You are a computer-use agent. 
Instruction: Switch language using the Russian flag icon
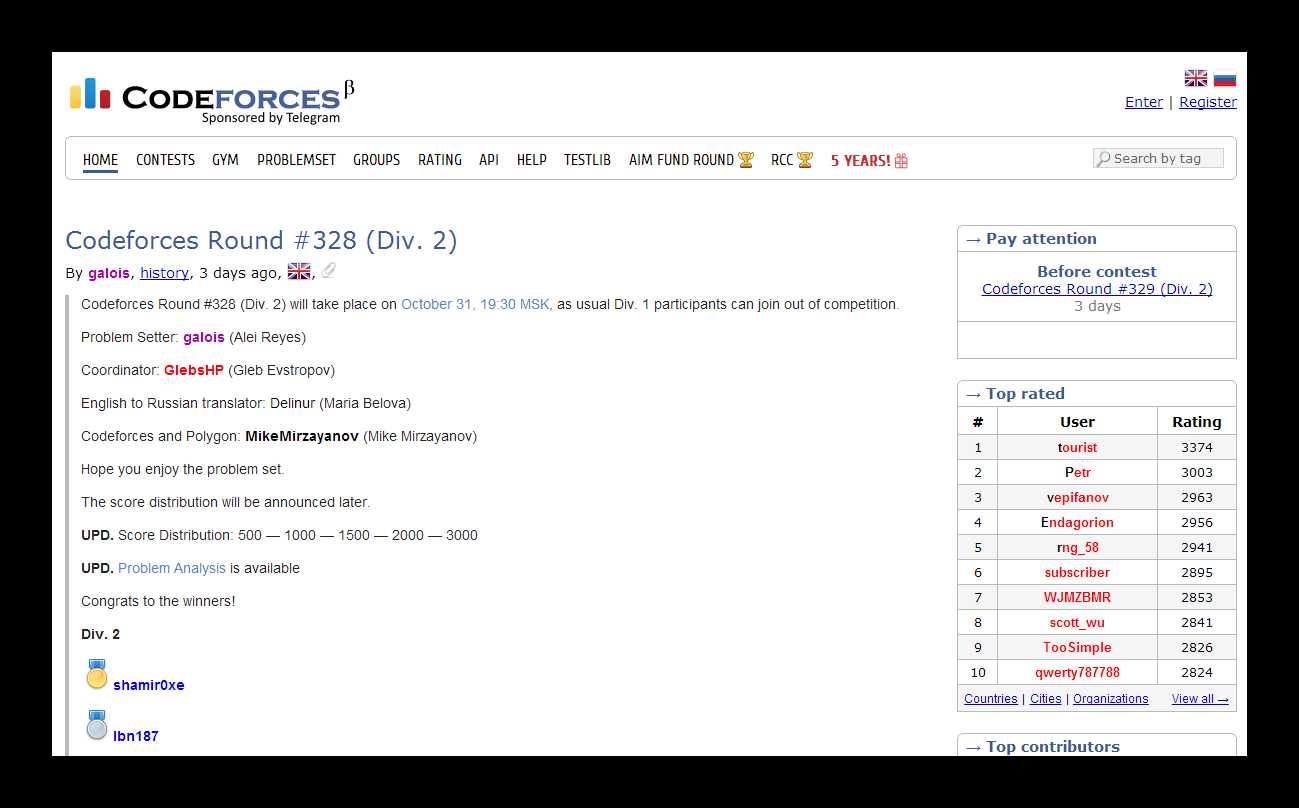tap(1224, 79)
